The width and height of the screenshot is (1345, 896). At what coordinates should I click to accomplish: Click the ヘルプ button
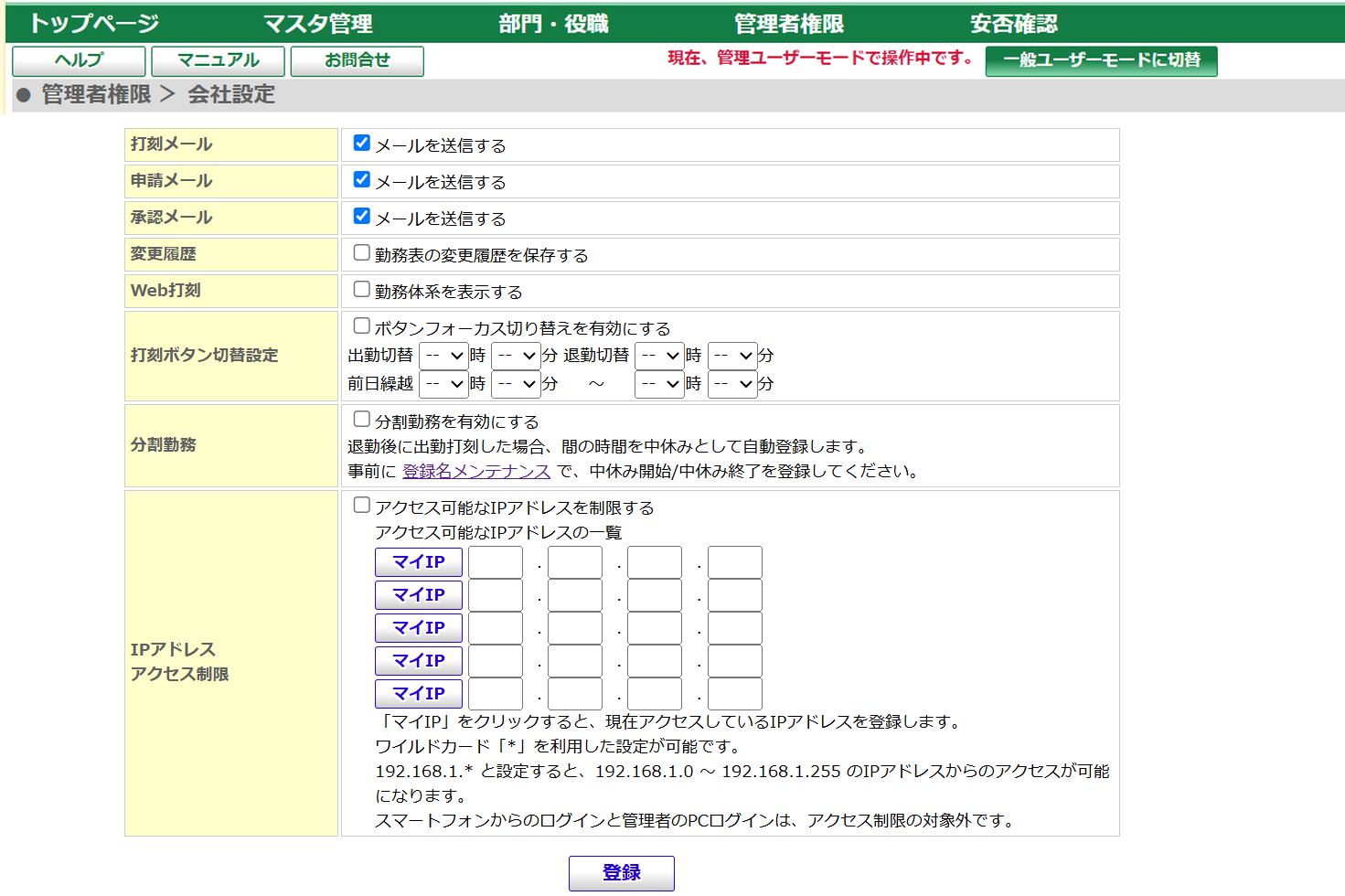79,61
